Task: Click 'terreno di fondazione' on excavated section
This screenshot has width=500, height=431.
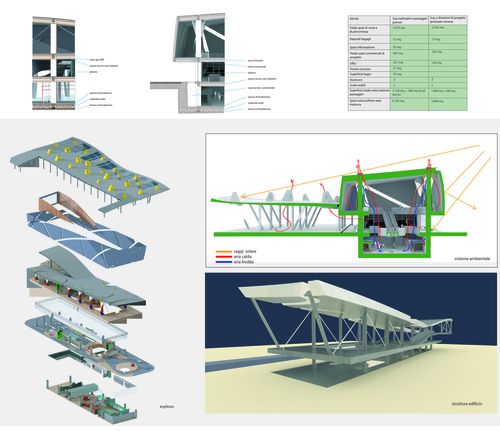Action: [259, 109]
